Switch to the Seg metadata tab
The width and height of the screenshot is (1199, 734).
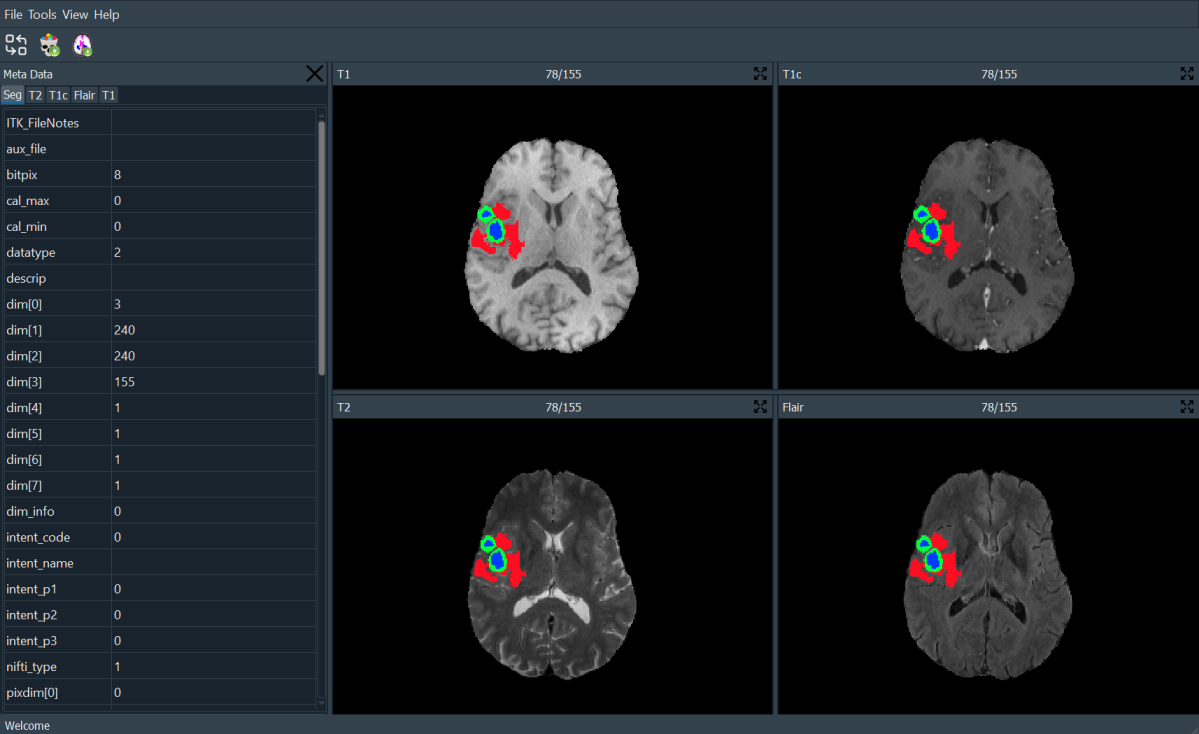[x=12, y=95]
